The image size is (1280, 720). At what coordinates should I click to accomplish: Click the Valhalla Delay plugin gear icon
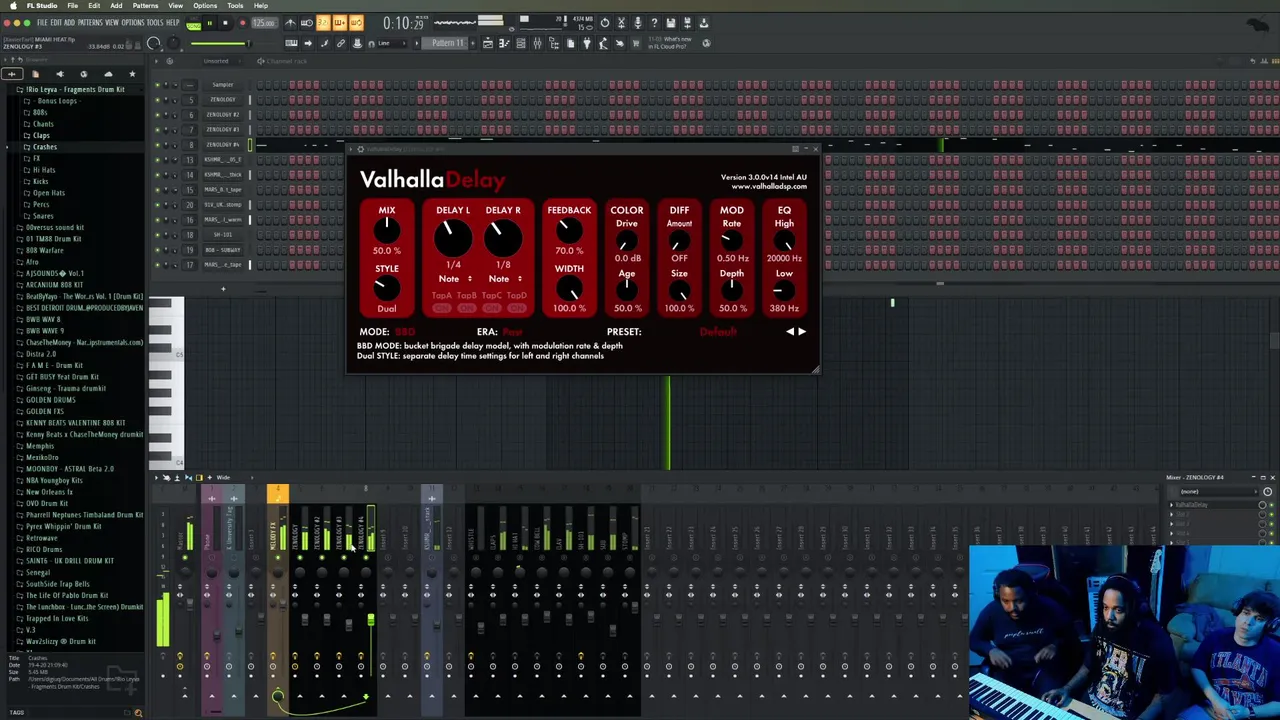point(360,149)
